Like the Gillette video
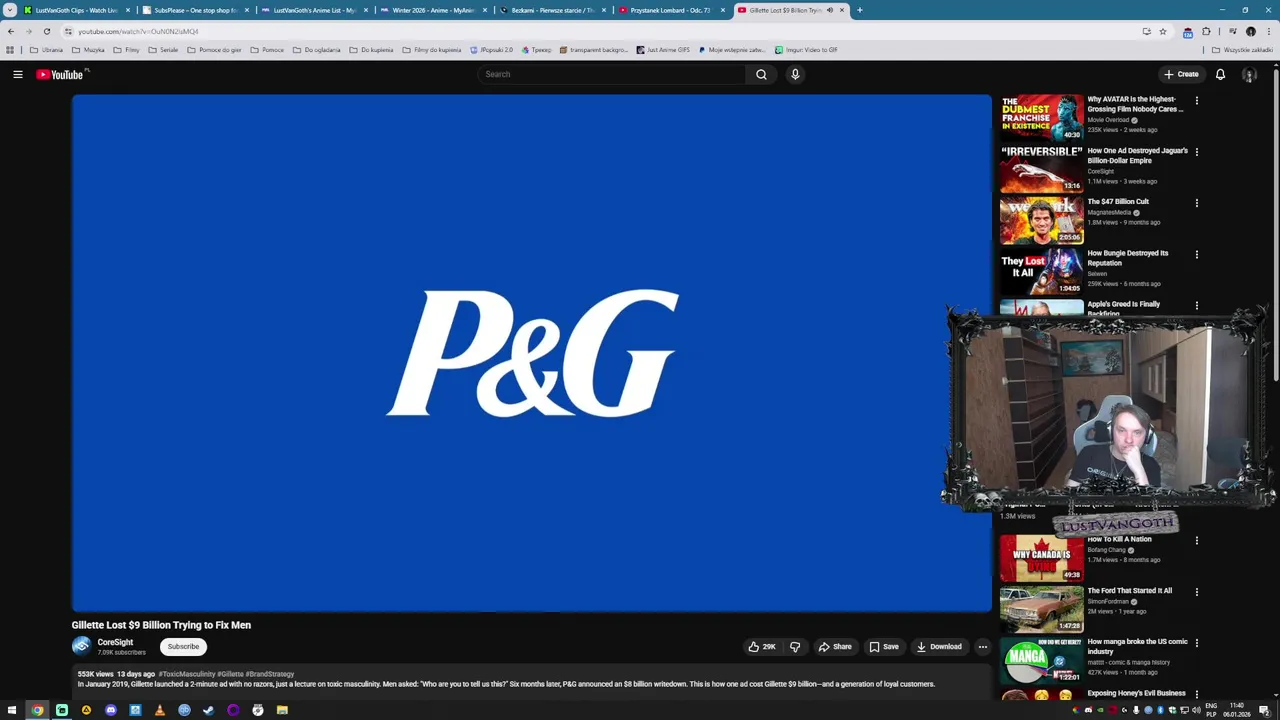Screen dimensions: 1280x720 pos(762,647)
